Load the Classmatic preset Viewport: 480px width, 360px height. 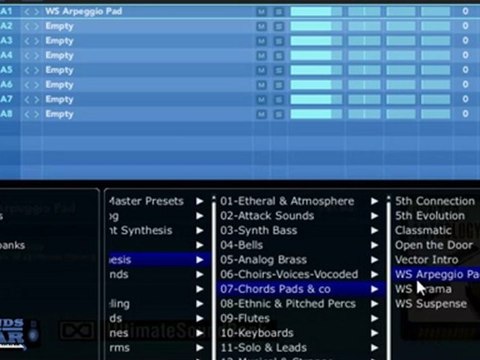tap(423, 230)
